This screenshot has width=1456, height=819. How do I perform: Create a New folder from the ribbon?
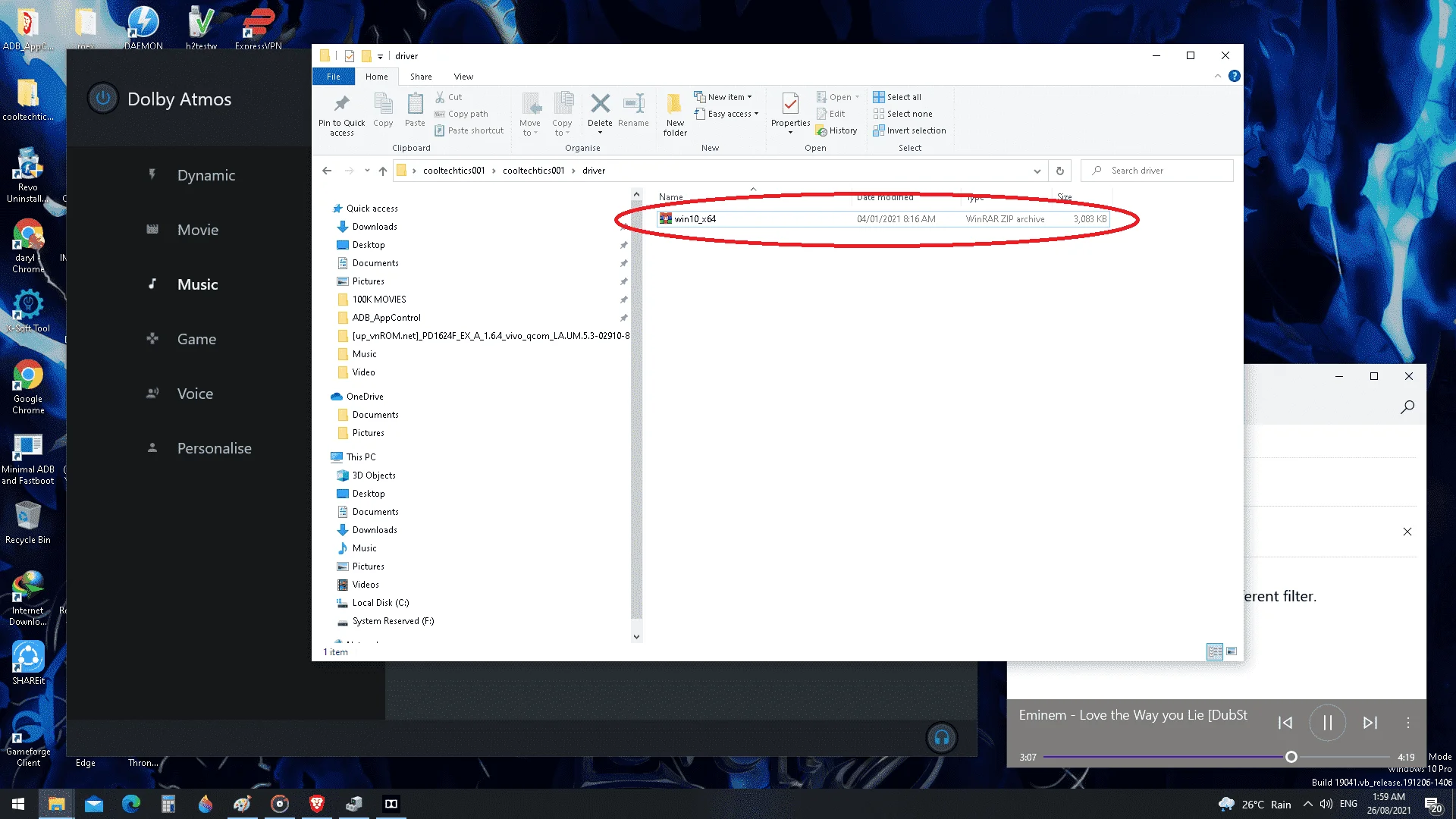(675, 115)
